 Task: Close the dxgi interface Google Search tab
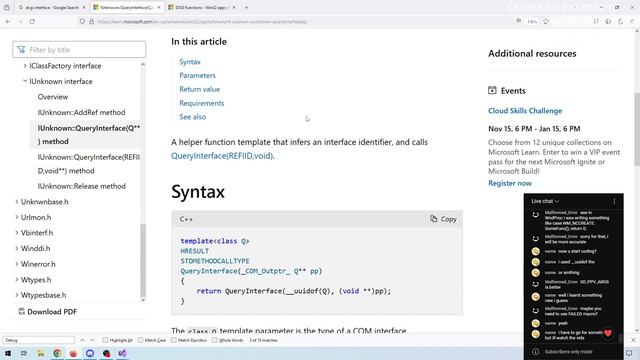click(84, 7)
